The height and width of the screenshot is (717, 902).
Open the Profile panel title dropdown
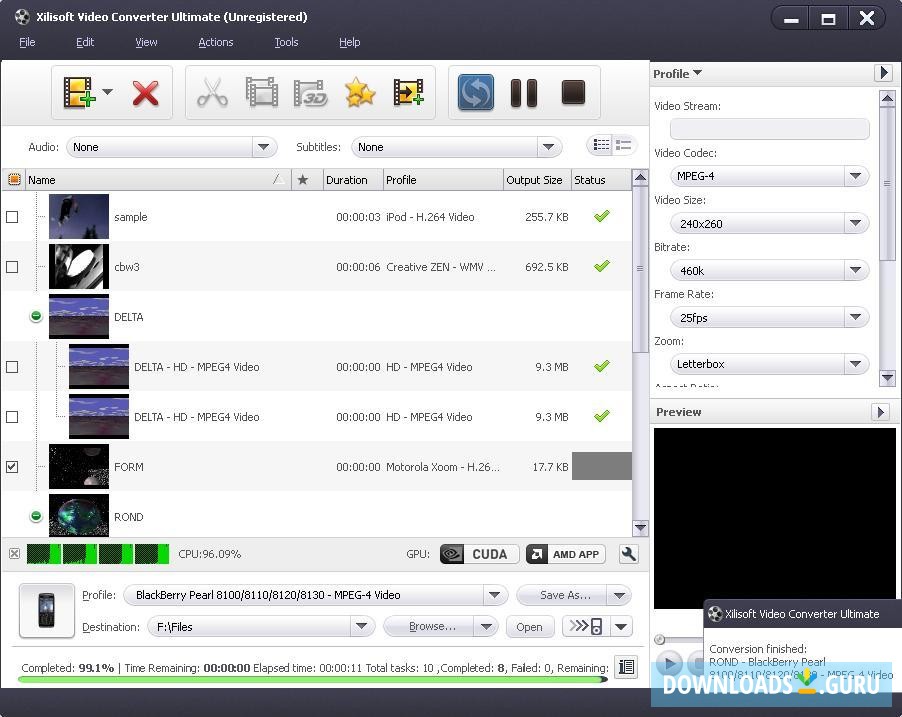point(677,74)
